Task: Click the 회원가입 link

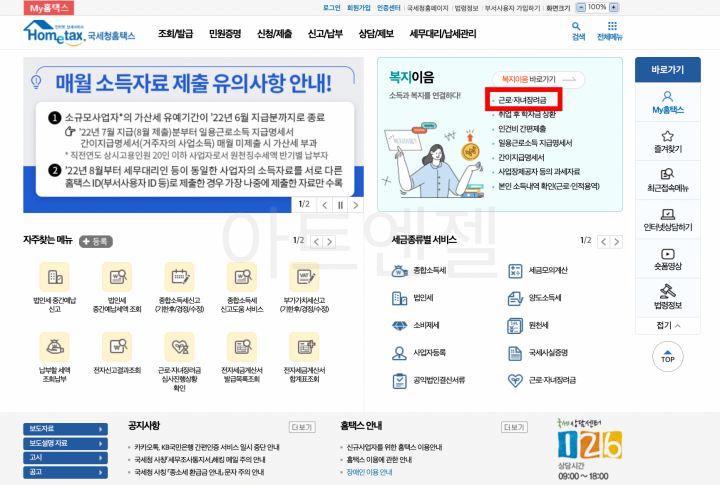Action: tap(359, 8)
